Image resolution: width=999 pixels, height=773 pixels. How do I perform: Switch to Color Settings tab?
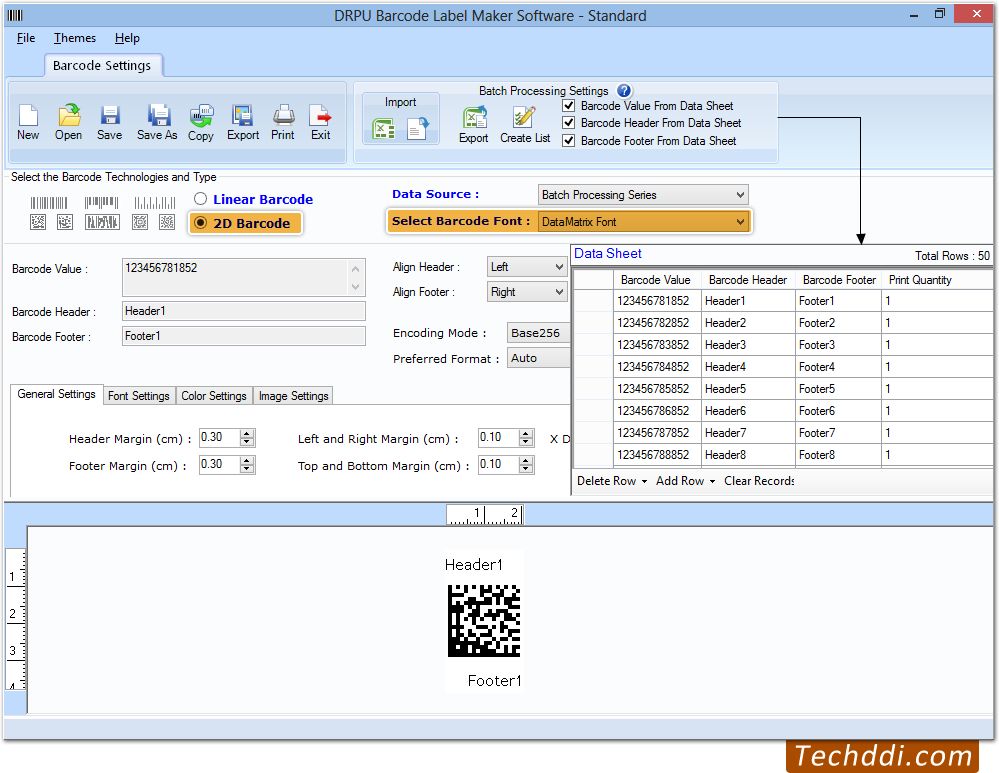tap(213, 396)
